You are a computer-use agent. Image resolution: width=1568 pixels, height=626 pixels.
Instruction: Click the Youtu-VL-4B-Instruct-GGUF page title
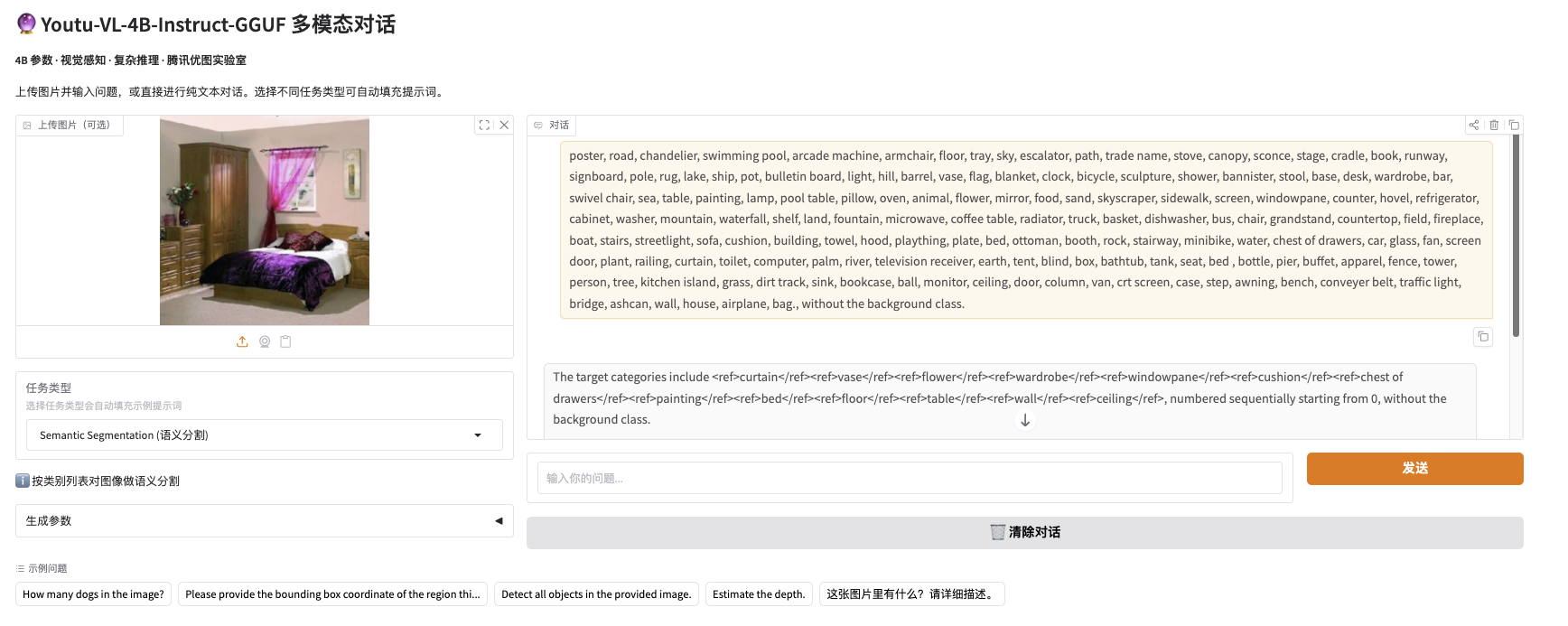206,24
